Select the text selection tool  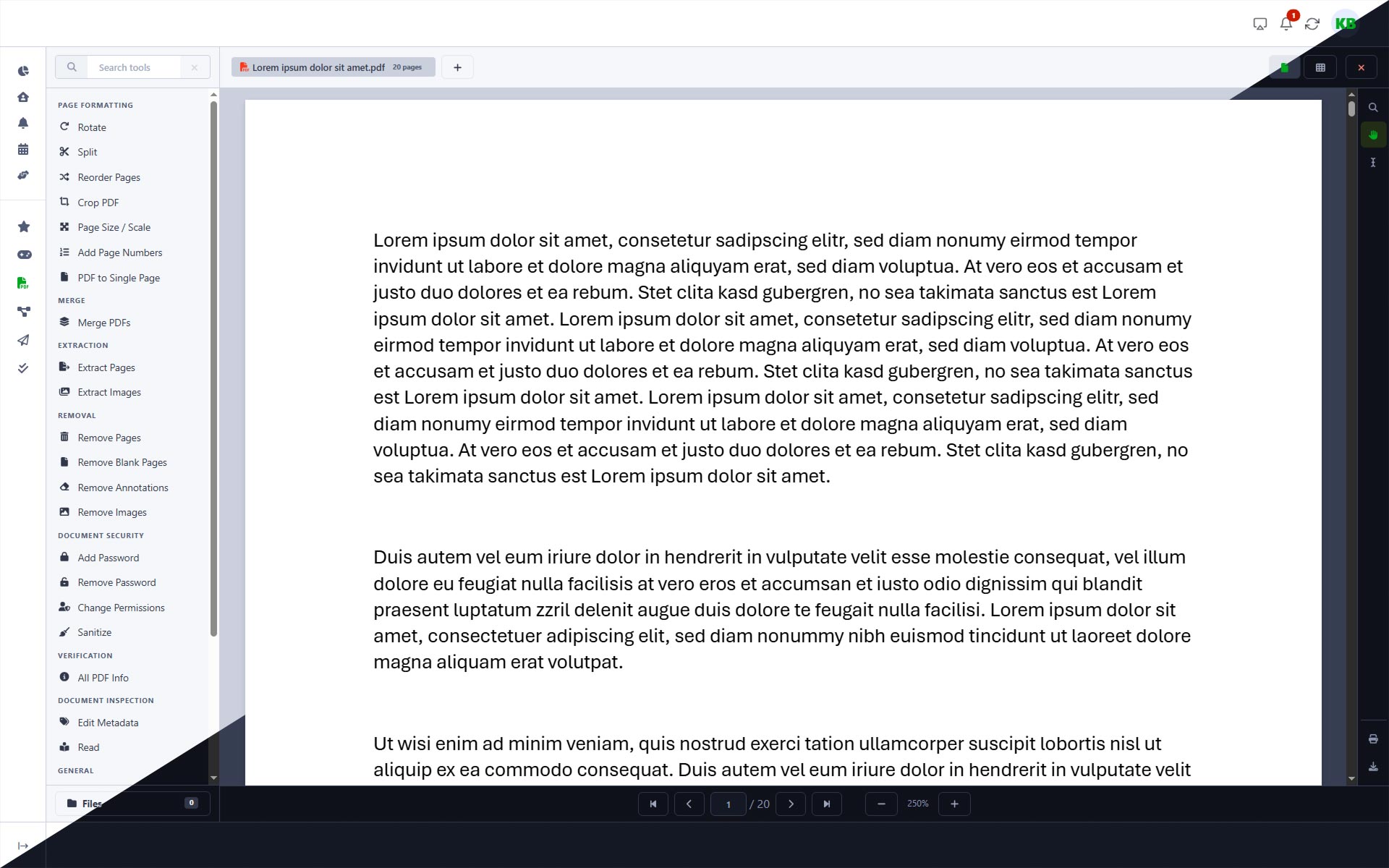click(1373, 162)
